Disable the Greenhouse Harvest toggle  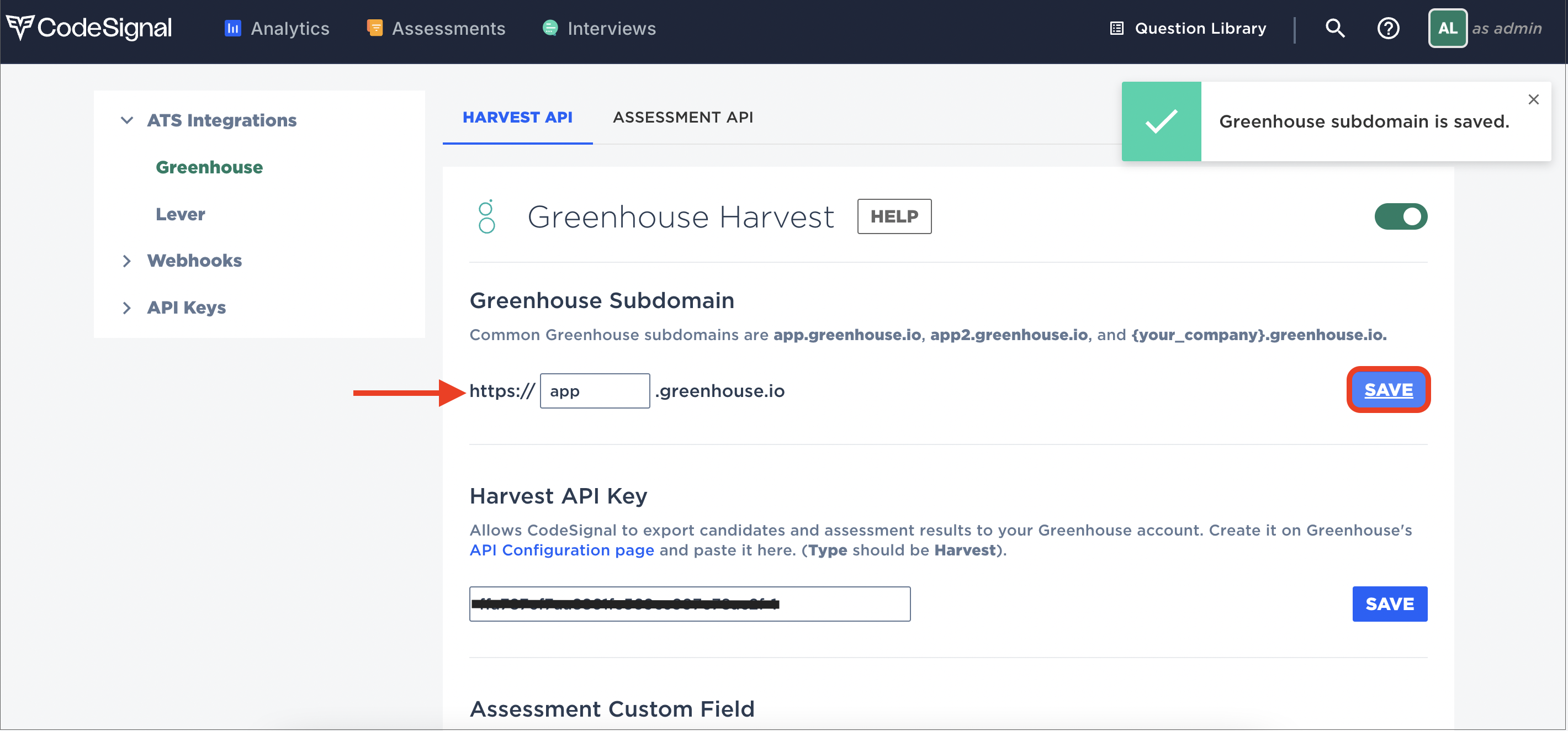pyautogui.click(x=1400, y=216)
